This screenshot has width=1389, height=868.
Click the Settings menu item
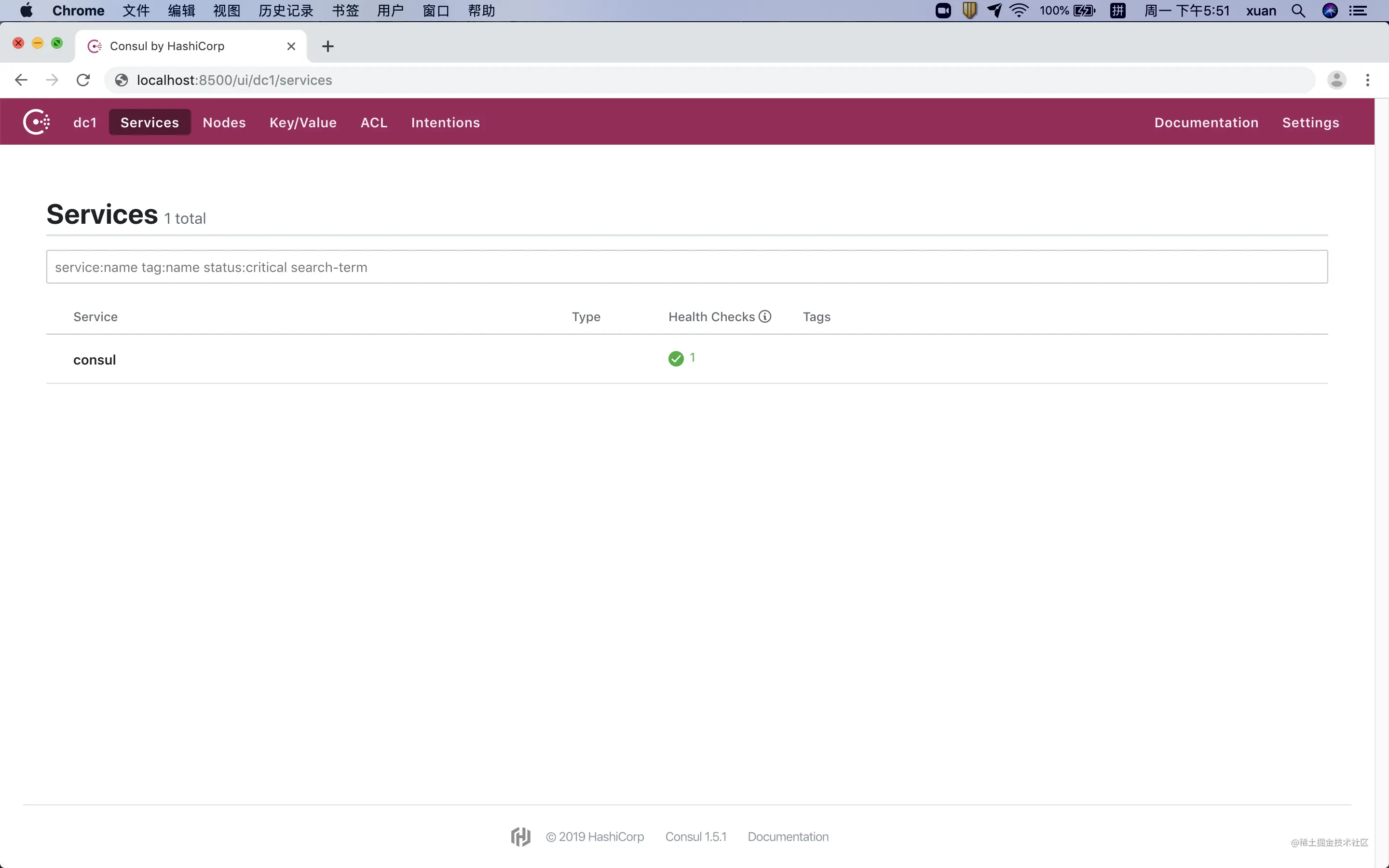1311,122
